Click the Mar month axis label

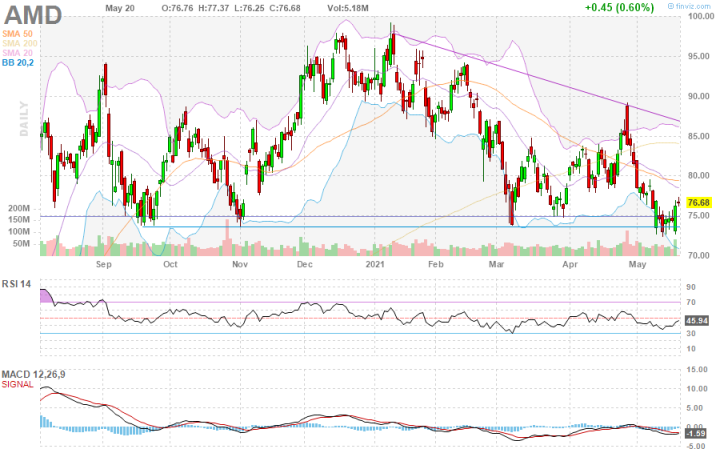coord(496,264)
